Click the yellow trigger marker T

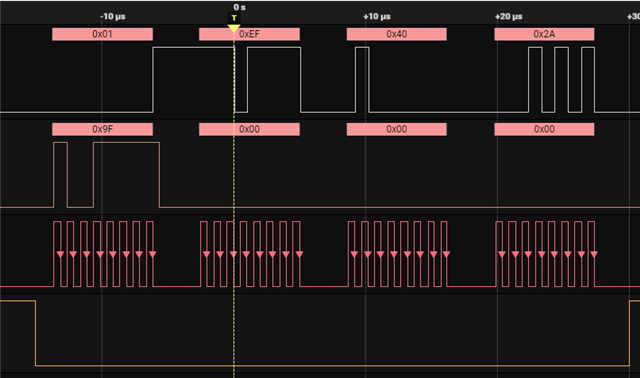pos(234,18)
